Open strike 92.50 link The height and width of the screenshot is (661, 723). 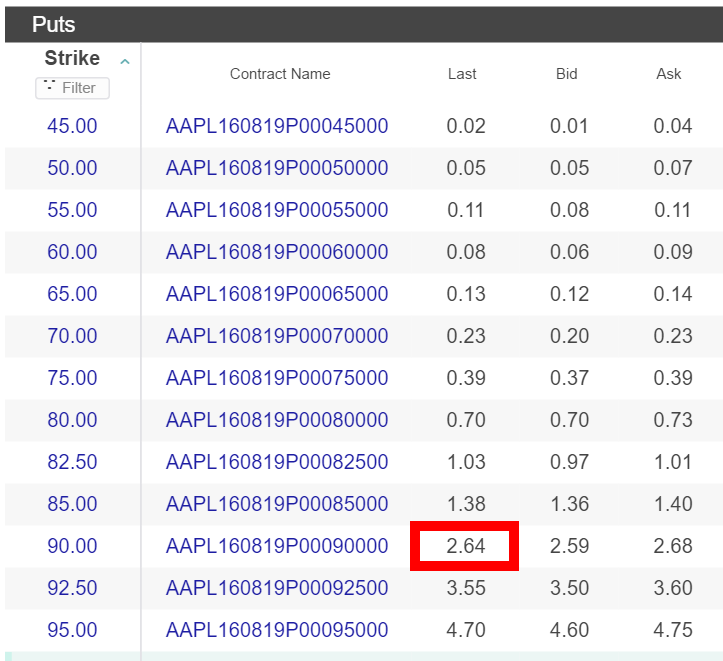(x=72, y=588)
